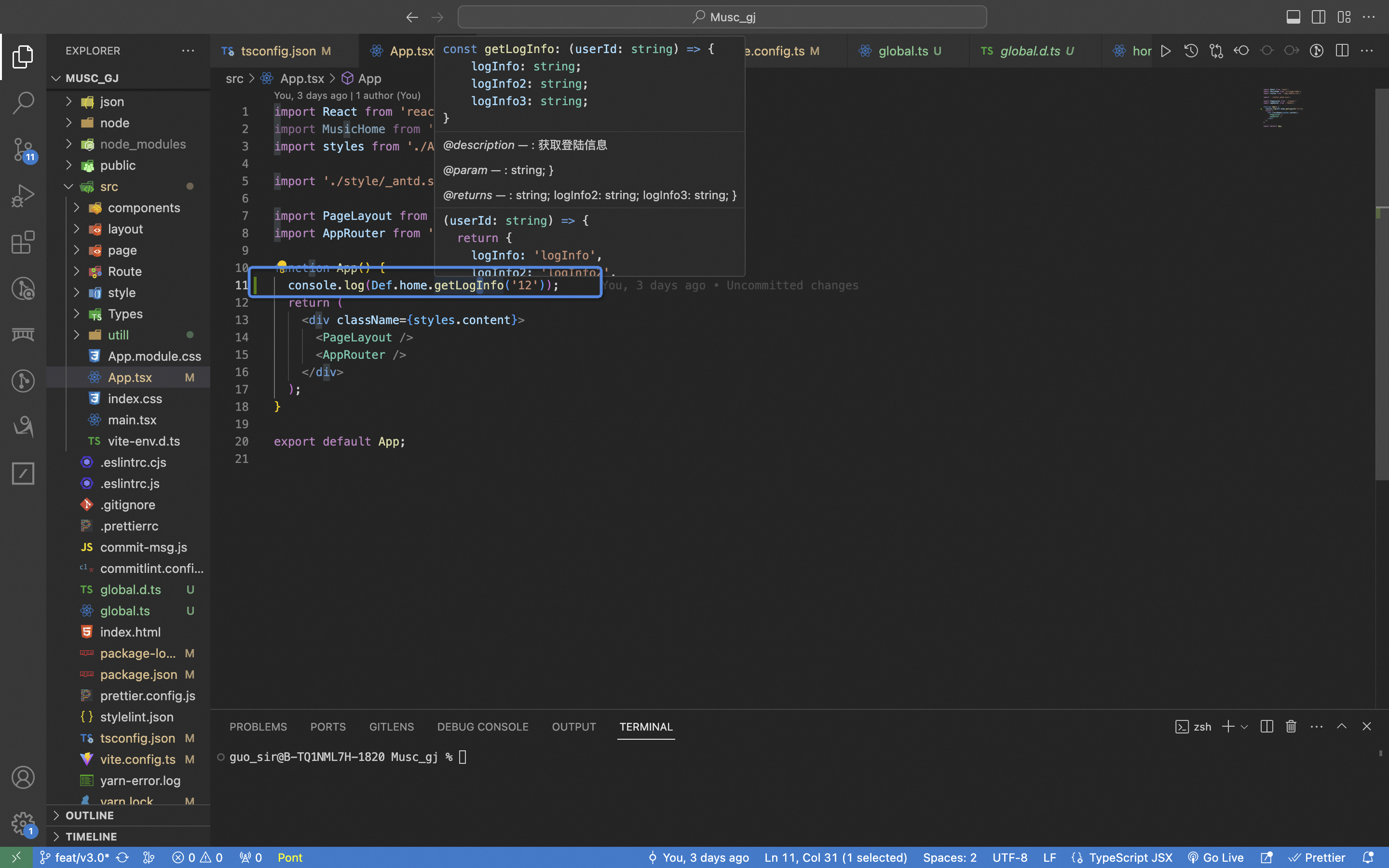The width and height of the screenshot is (1389, 868).
Task: Maximize panel size with up chevron
Action: 1341,726
